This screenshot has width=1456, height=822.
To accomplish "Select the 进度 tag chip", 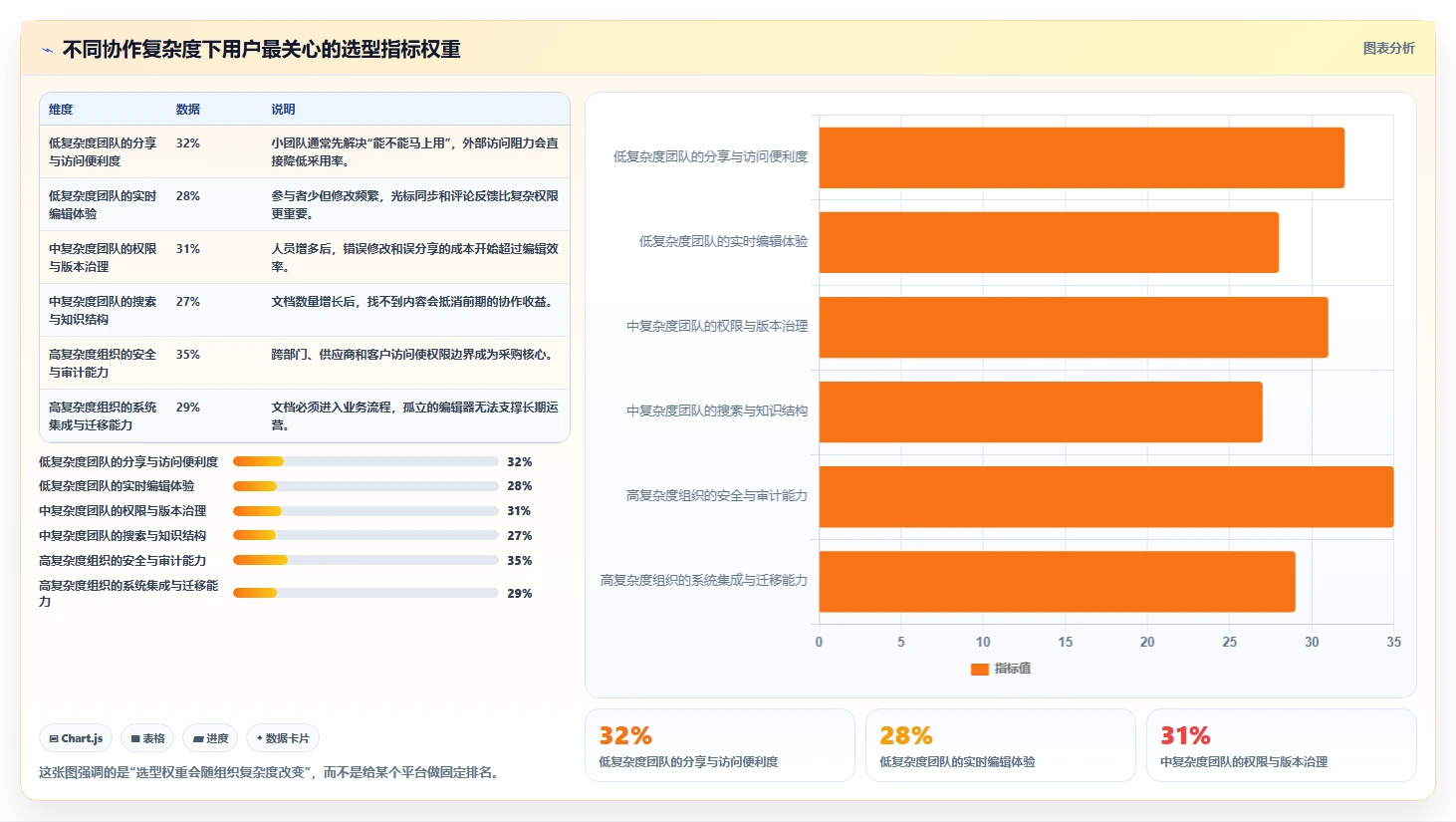I will click(210, 738).
